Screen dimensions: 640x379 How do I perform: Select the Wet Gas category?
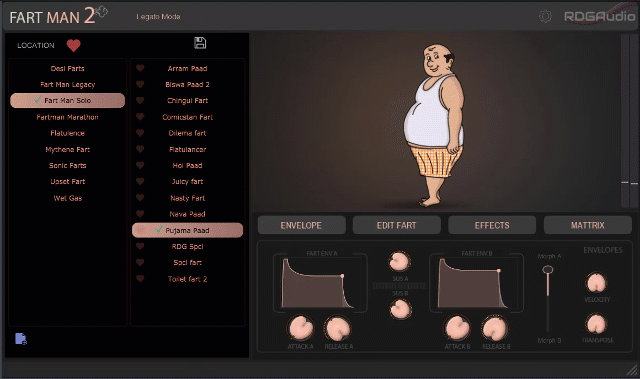click(67, 198)
